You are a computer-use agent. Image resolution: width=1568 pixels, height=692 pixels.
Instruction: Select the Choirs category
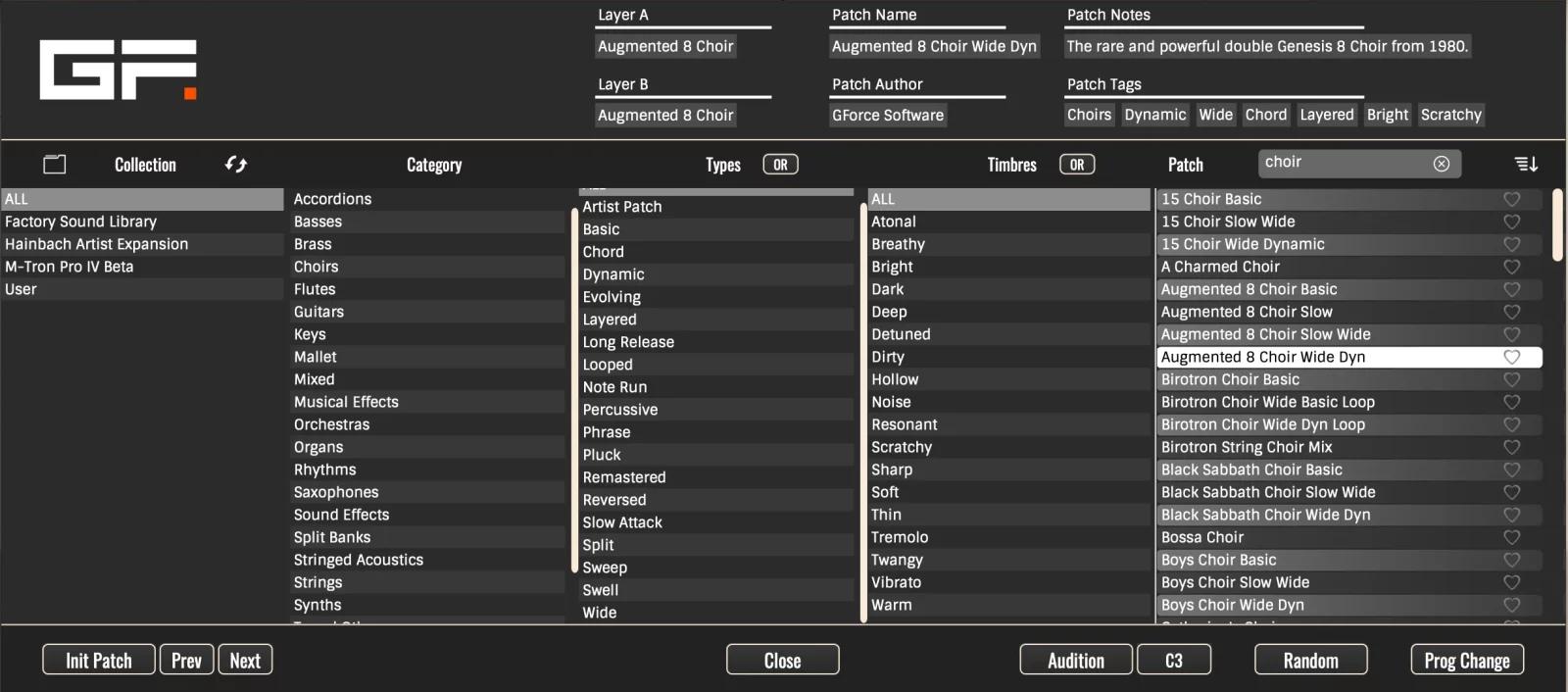[317, 267]
